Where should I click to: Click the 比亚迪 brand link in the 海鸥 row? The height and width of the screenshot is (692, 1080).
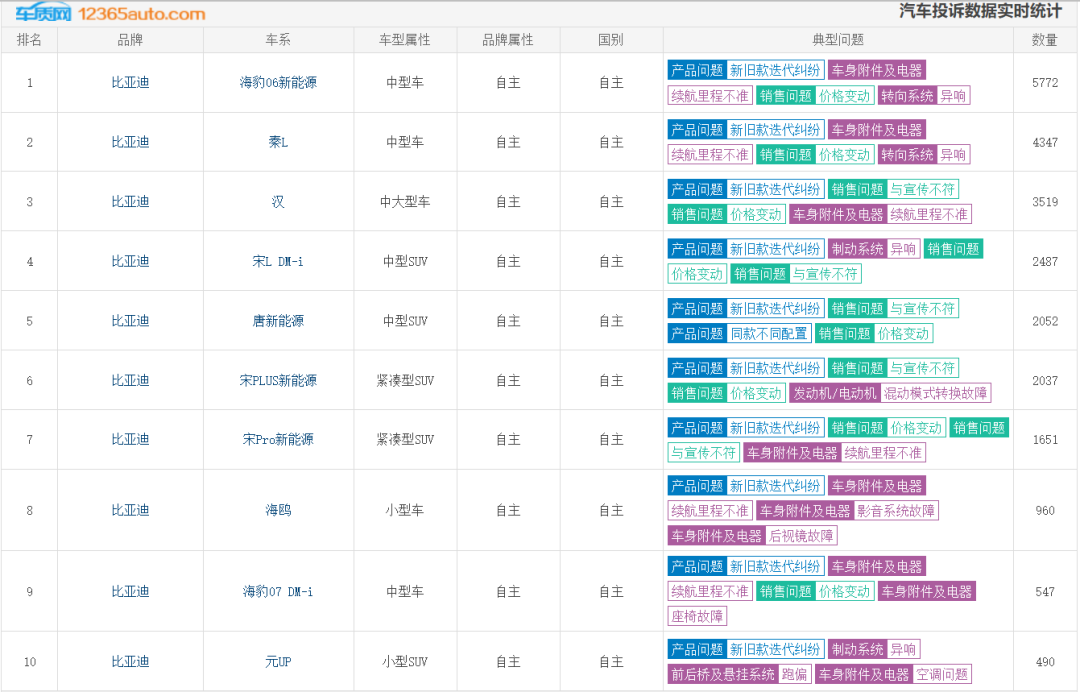coord(130,510)
